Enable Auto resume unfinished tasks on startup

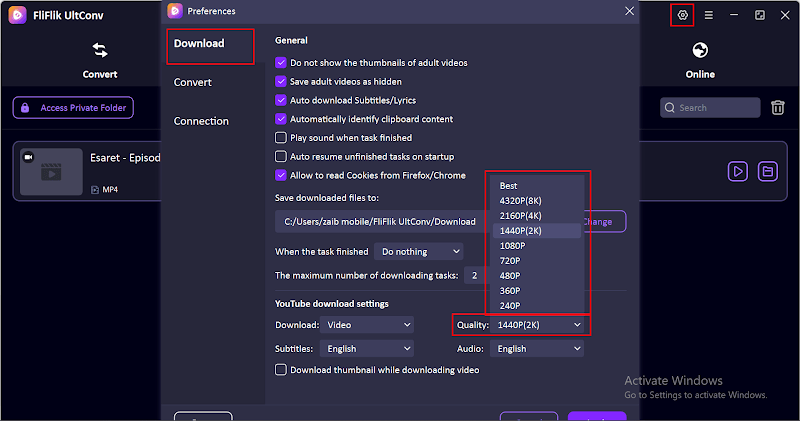(281, 156)
